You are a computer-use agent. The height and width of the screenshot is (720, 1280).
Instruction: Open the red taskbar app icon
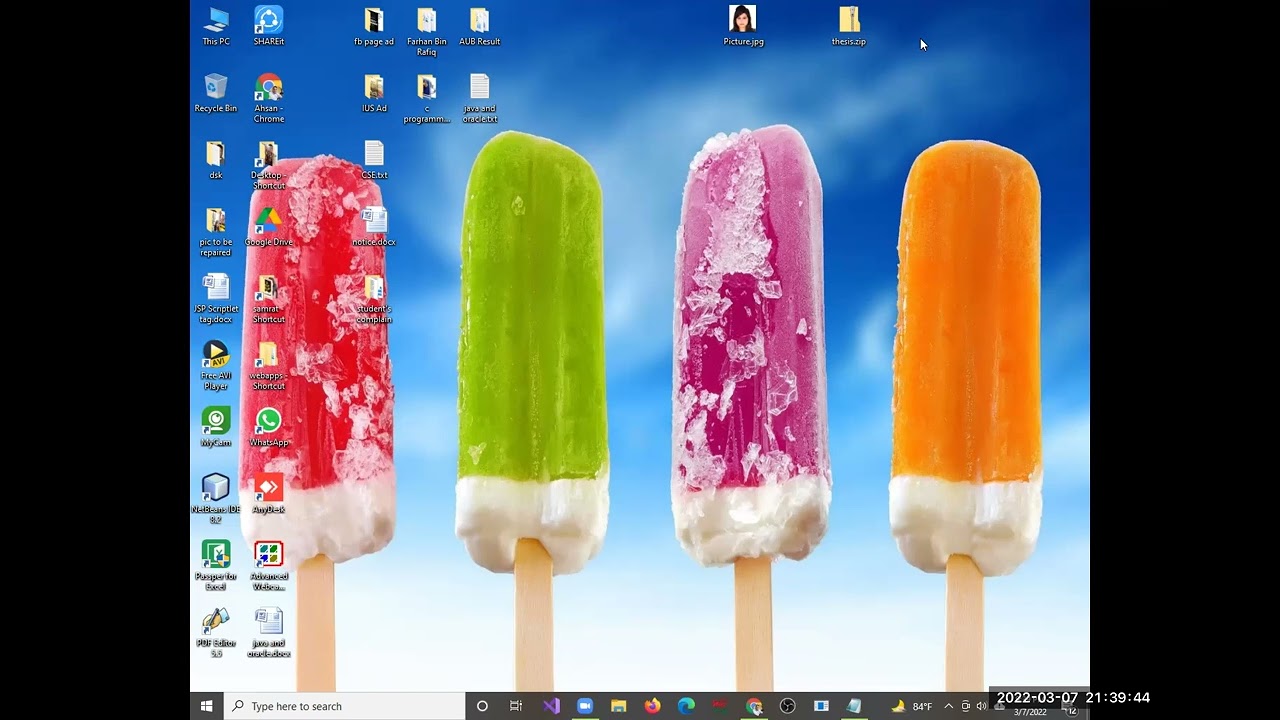[720, 706]
